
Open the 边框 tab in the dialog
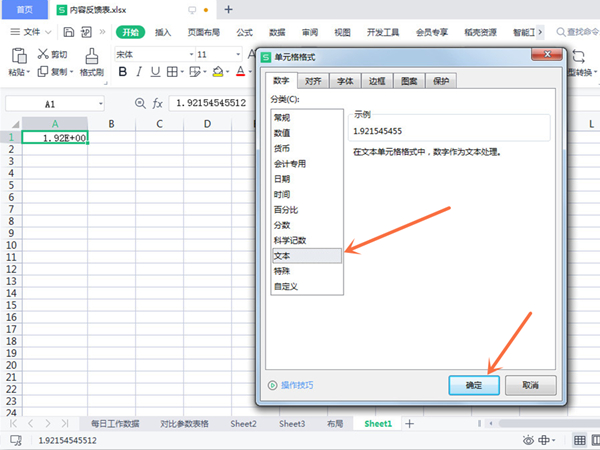point(377,81)
